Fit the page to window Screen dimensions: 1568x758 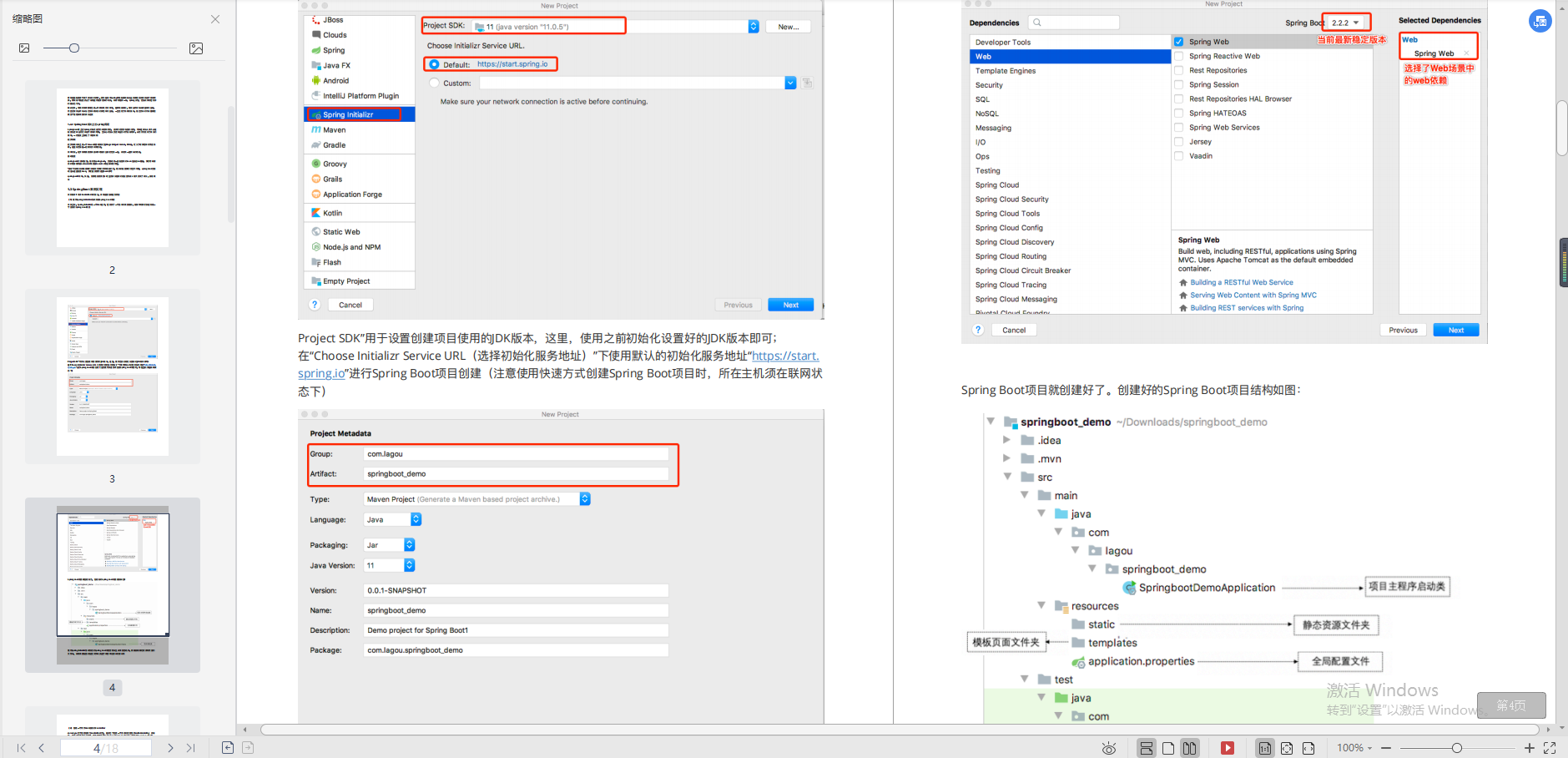coord(1287,748)
